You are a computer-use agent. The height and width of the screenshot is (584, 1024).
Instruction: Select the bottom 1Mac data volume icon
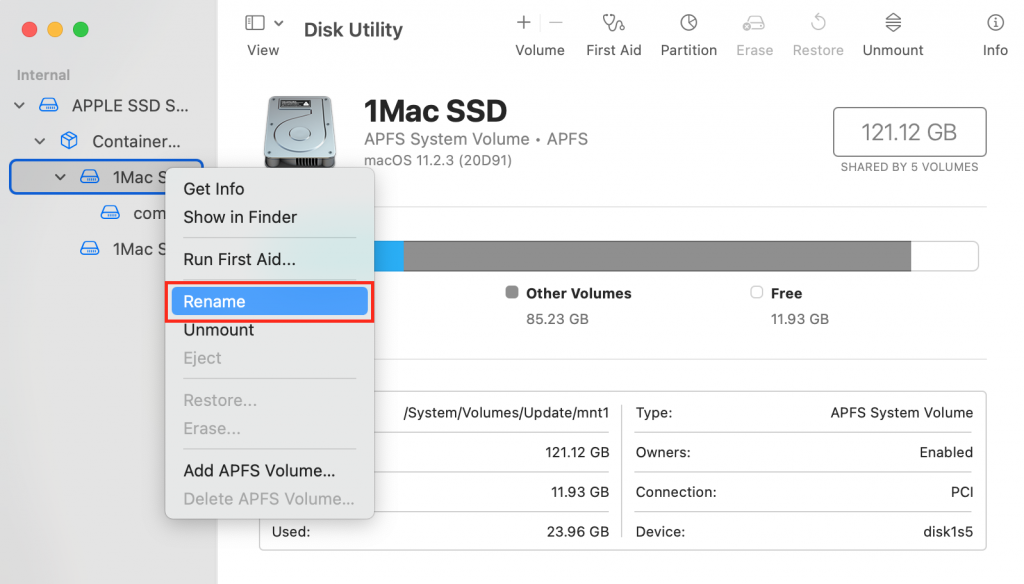89,249
